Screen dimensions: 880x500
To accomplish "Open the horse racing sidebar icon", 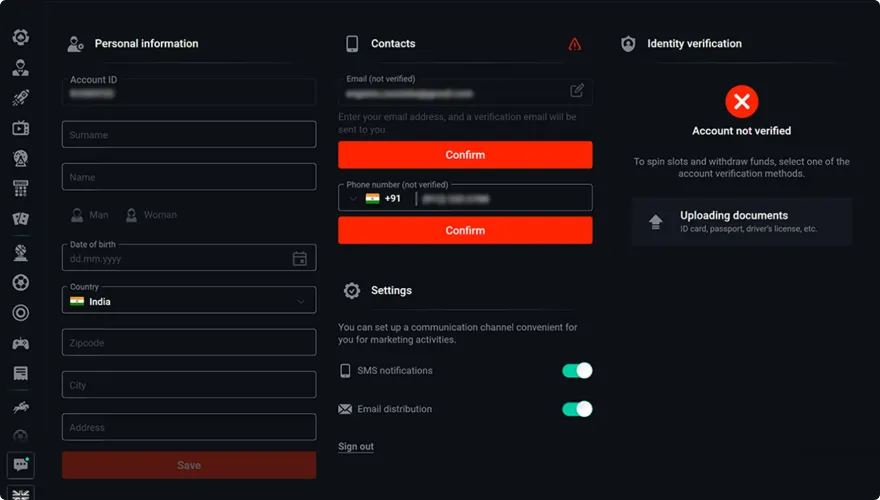I will click(20, 407).
